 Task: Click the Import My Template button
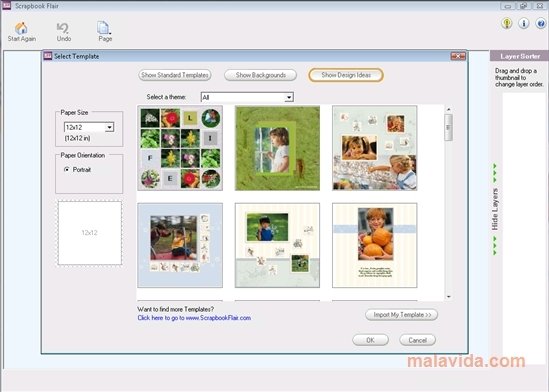[x=402, y=315]
